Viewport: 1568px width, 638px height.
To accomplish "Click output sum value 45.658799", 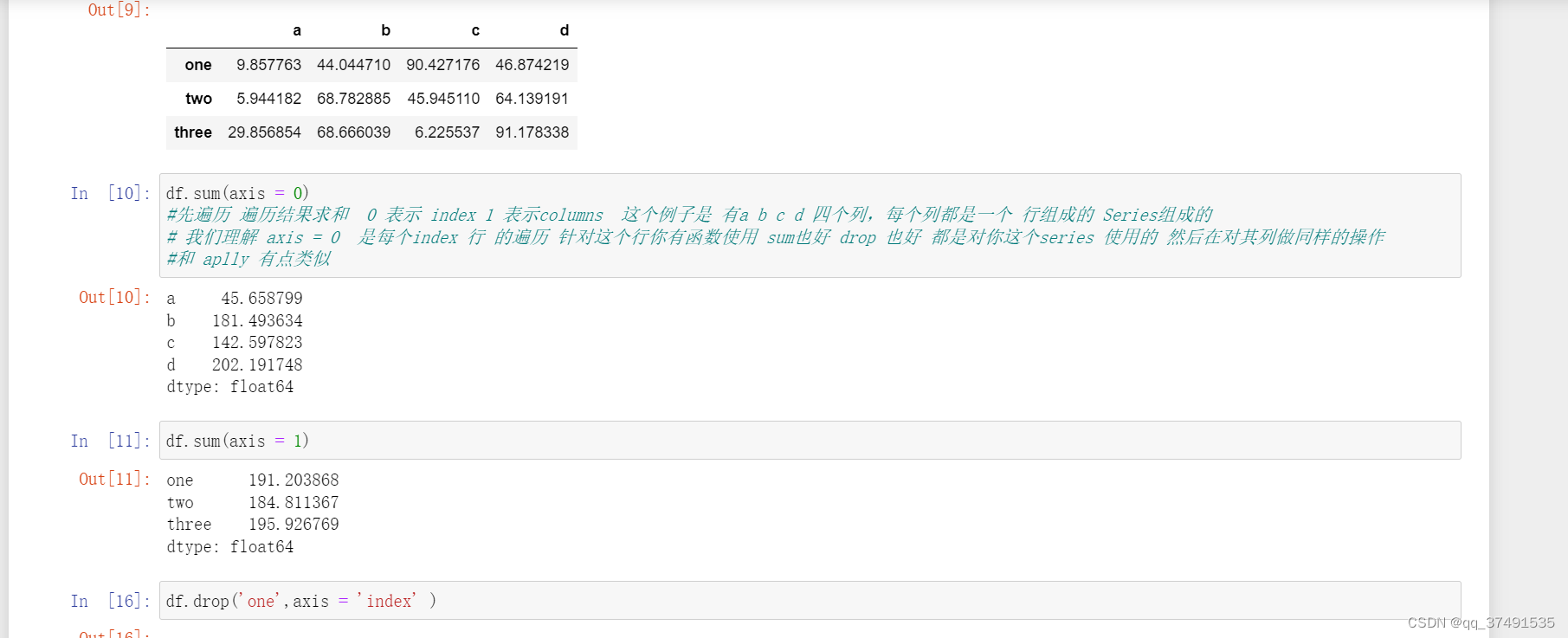I will coord(261,299).
